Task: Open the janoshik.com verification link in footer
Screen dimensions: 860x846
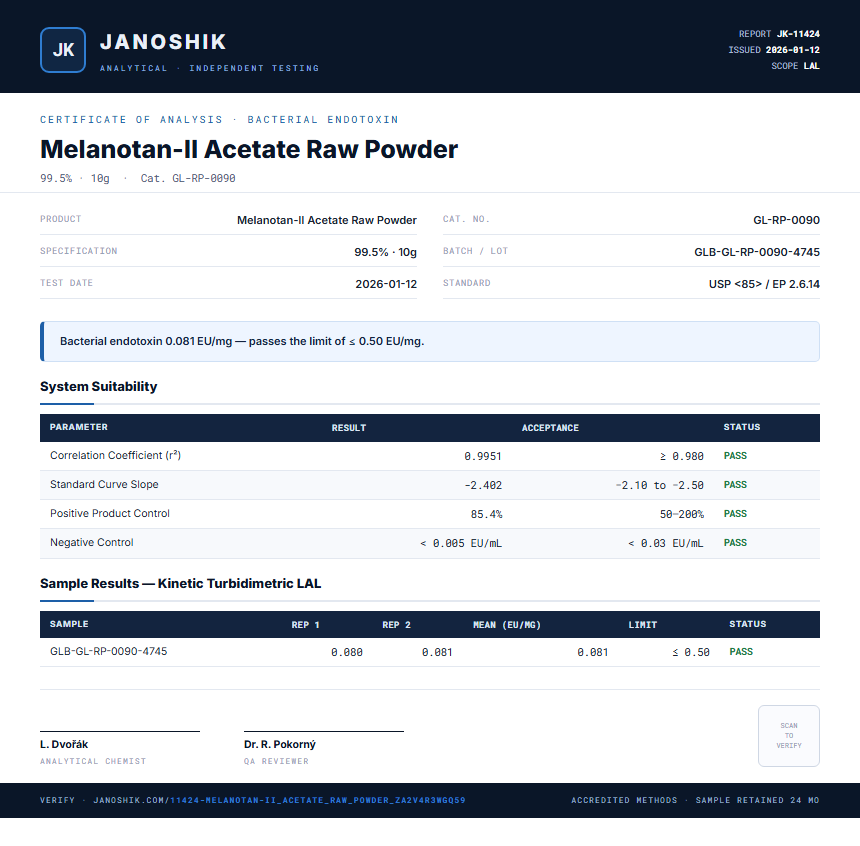Action: tap(279, 800)
